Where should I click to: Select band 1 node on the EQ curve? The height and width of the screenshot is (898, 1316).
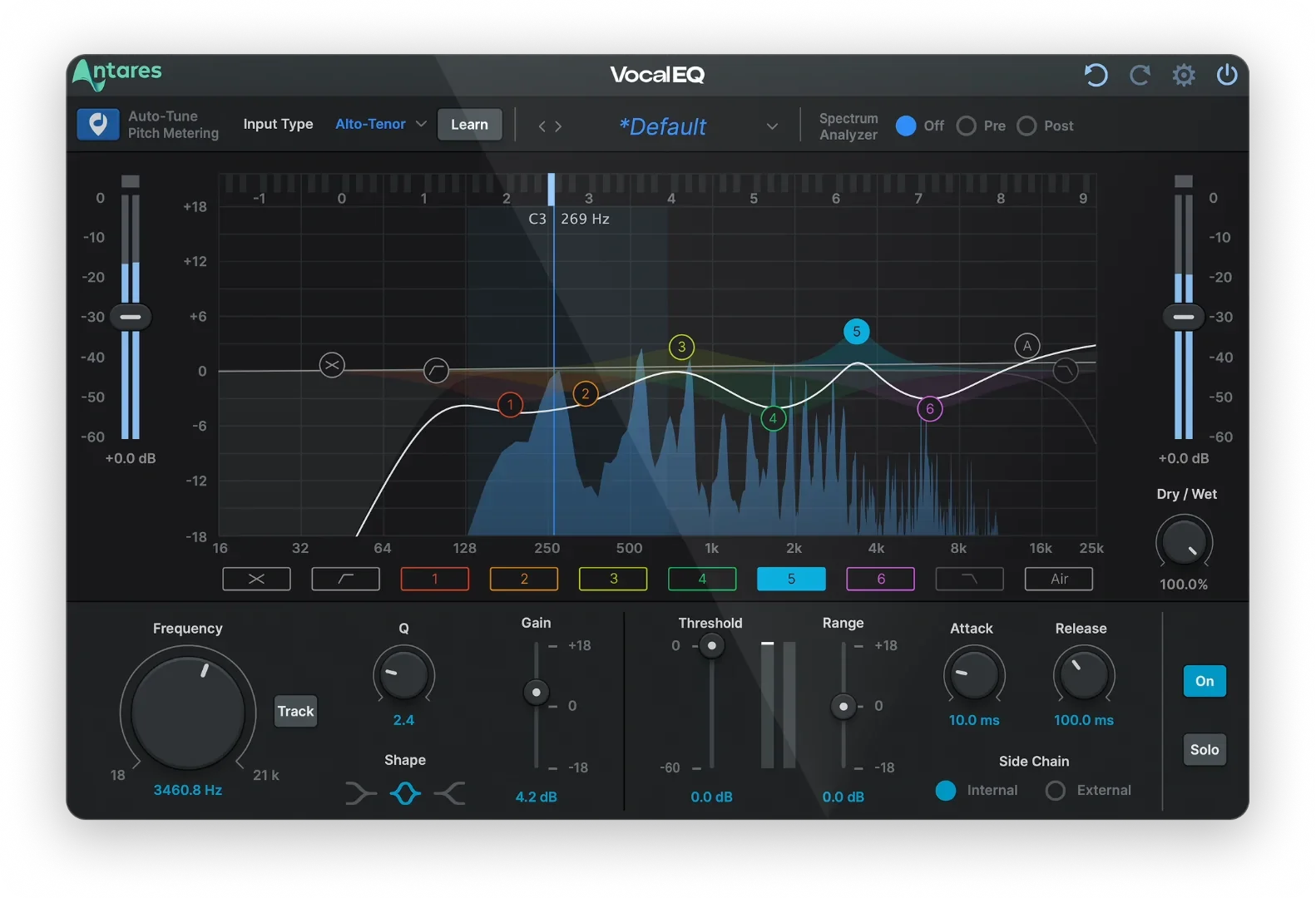pos(510,405)
